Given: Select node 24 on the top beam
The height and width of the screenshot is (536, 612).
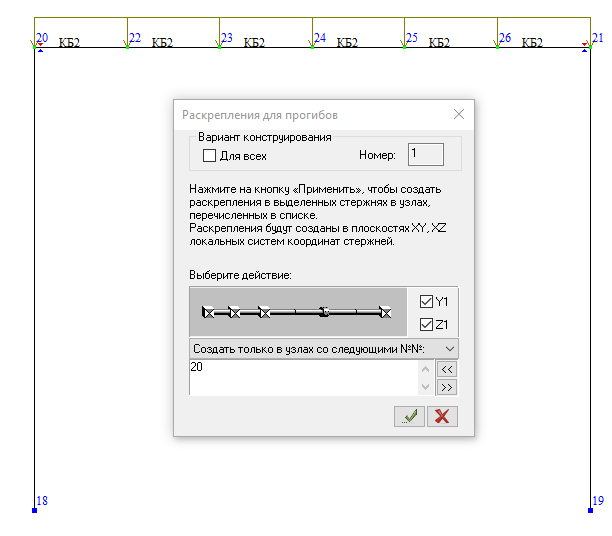Looking at the screenshot, I should tap(312, 47).
